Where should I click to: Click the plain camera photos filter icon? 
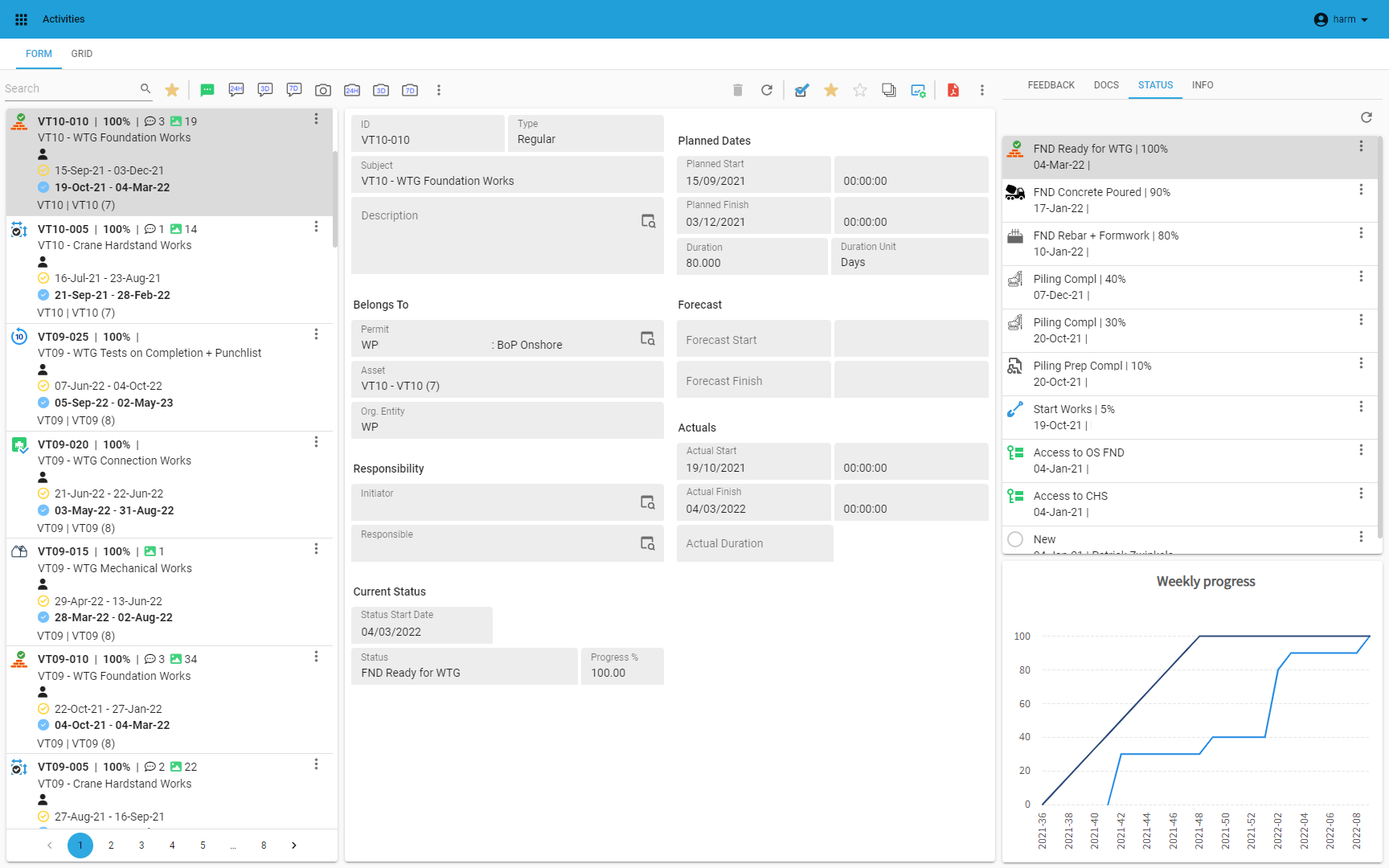[x=323, y=90]
